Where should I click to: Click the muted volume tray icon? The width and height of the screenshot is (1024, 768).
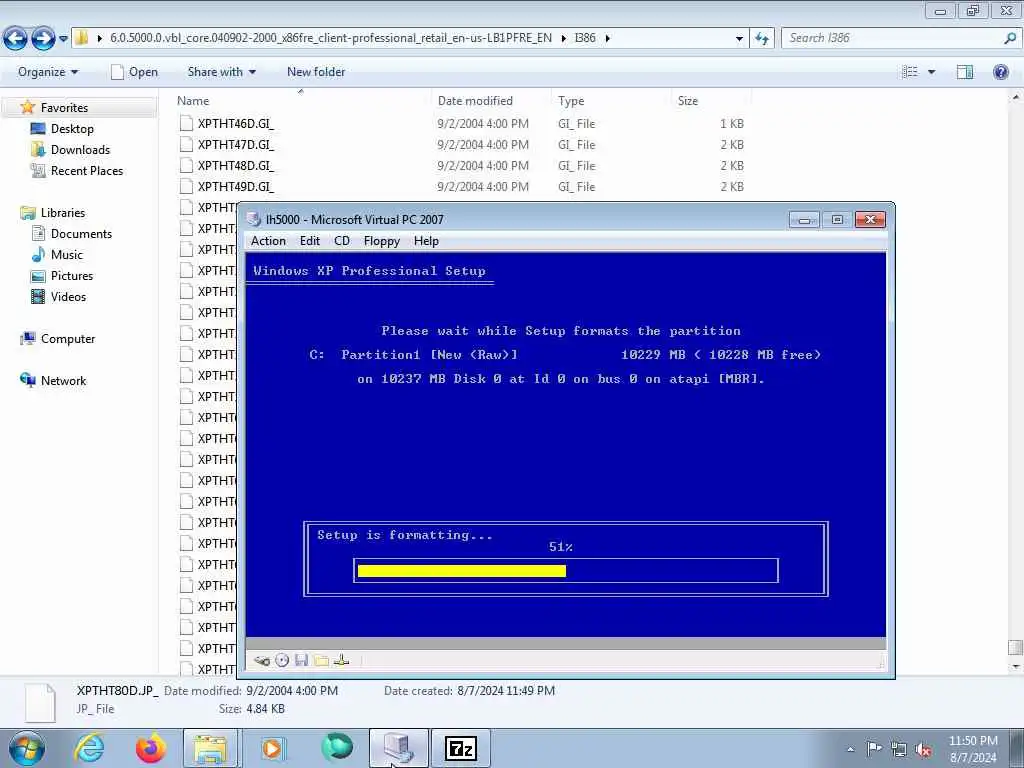click(923, 750)
